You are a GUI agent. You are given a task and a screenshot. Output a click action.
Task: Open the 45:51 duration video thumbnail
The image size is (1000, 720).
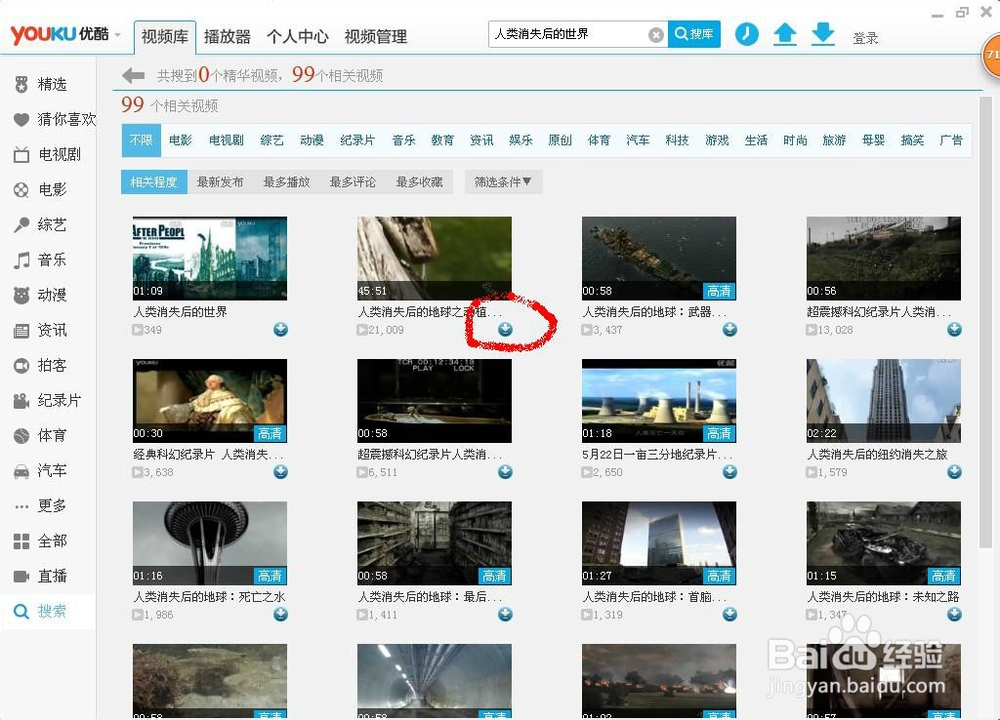pyautogui.click(x=434, y=258)
